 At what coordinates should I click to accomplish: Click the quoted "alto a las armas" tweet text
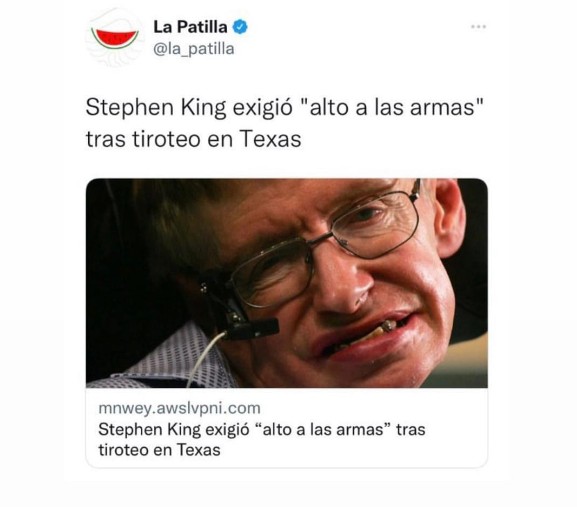point(391,107)
